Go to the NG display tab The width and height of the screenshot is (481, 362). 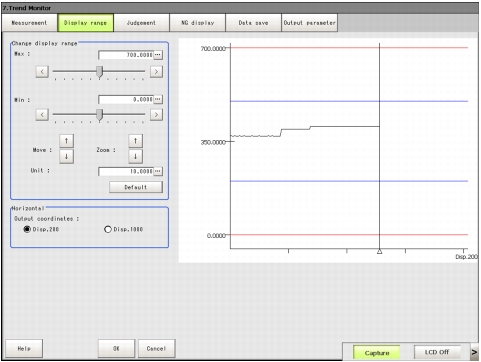(197, 23)
